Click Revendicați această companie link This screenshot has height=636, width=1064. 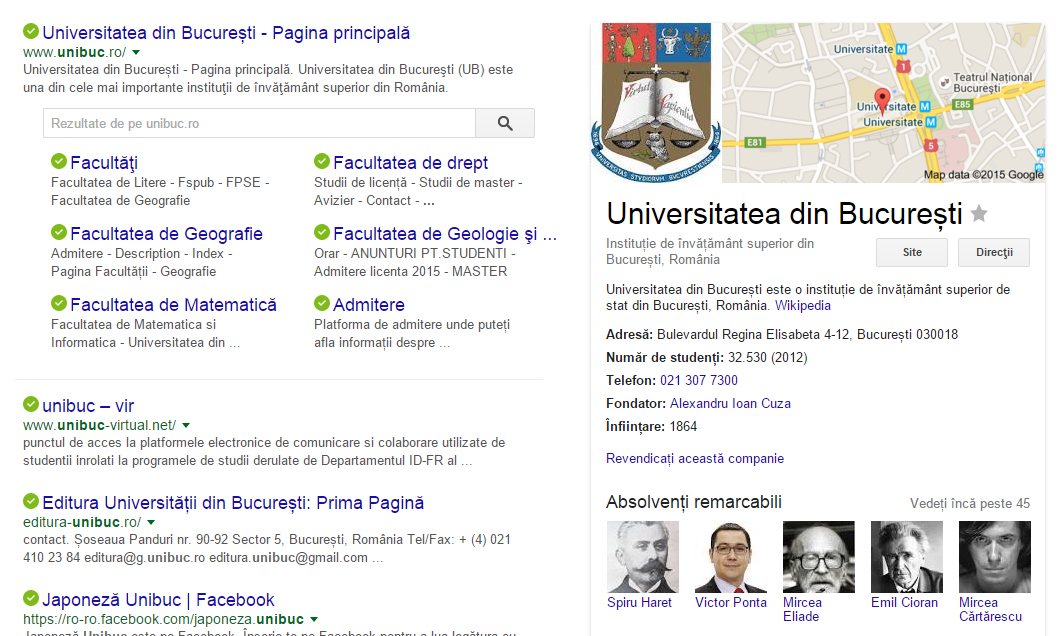click(695, 458)
